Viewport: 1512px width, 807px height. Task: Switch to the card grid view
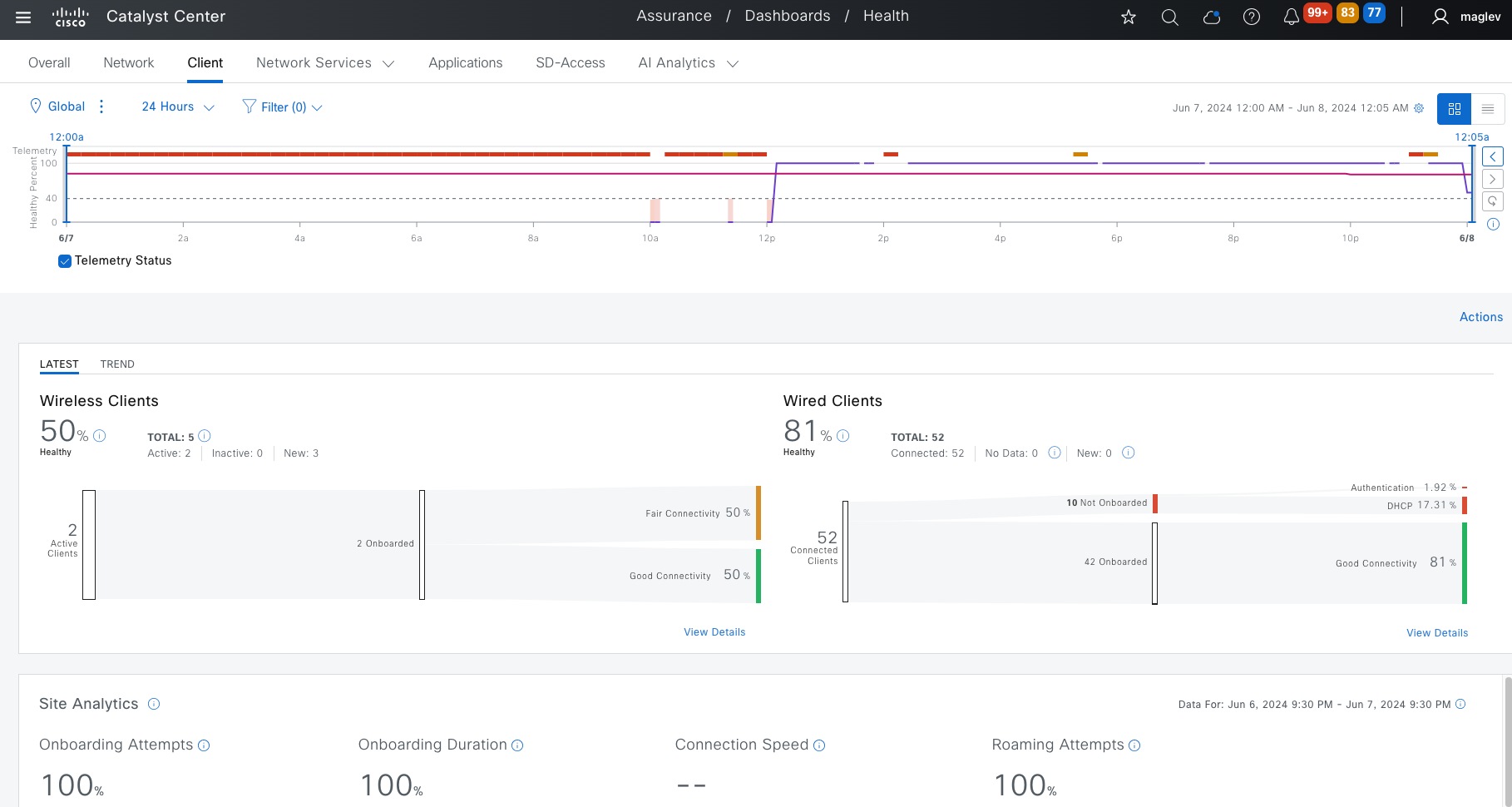[x=1454, y=109]
